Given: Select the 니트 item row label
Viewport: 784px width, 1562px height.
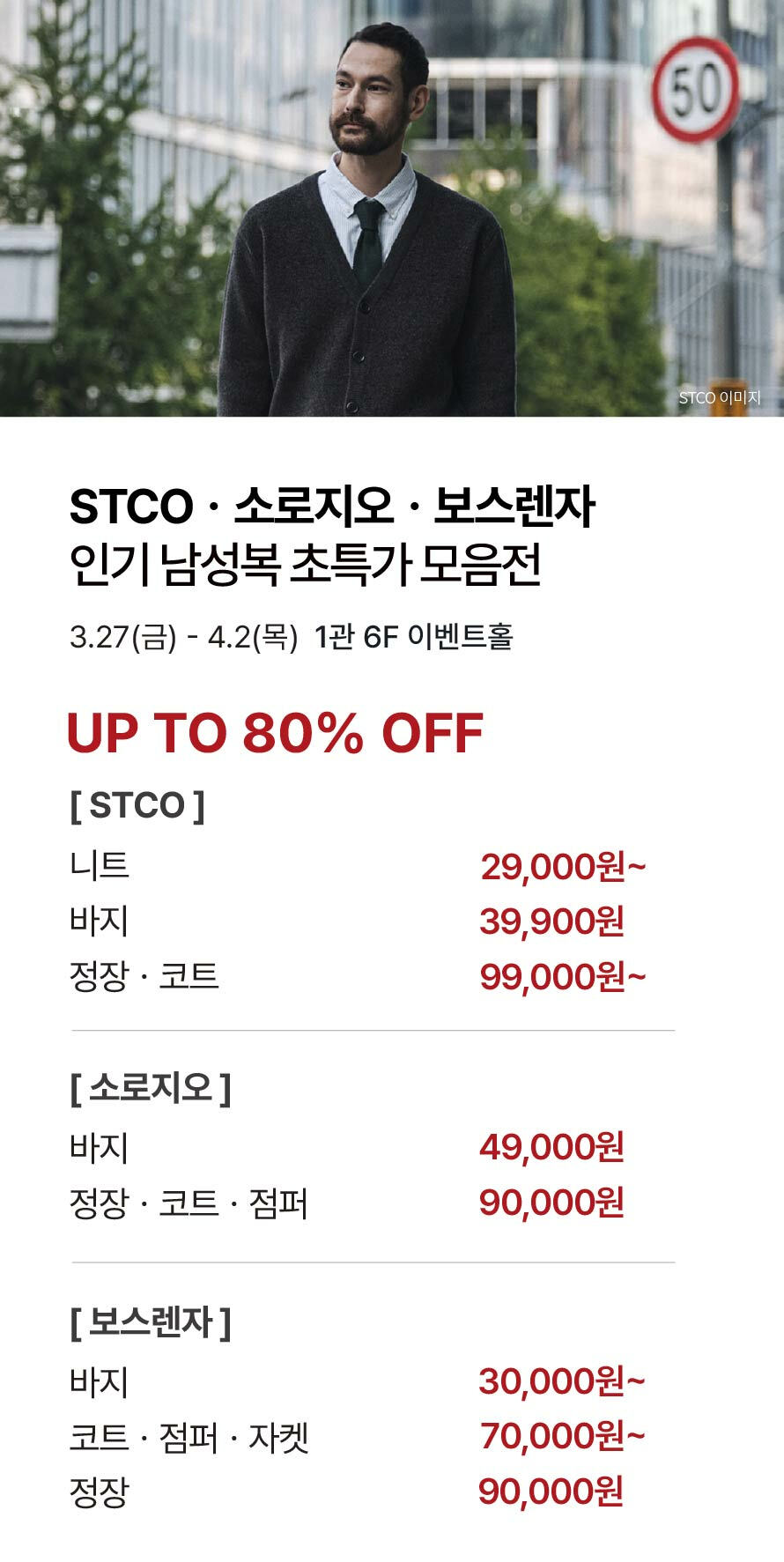Looking at the screenshot, I should click(x=100, y=865).
